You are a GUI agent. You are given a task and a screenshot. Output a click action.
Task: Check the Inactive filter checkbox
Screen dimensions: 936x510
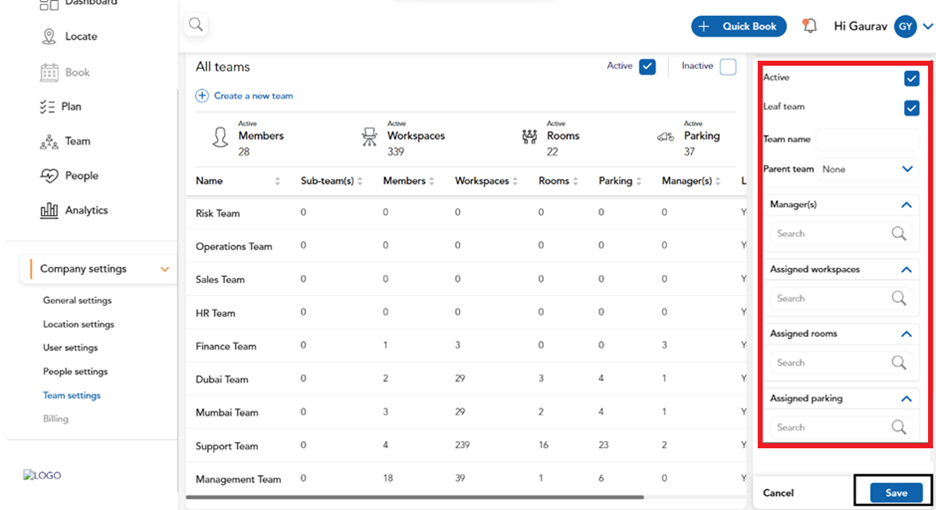728,67
